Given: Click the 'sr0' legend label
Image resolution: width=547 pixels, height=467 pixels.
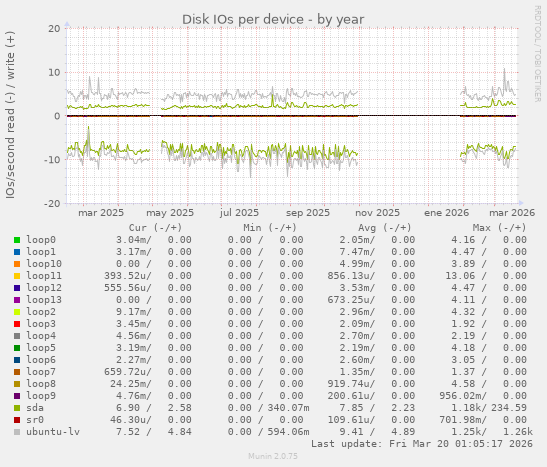Looking at the screenshot, I should tap(35, 420).
